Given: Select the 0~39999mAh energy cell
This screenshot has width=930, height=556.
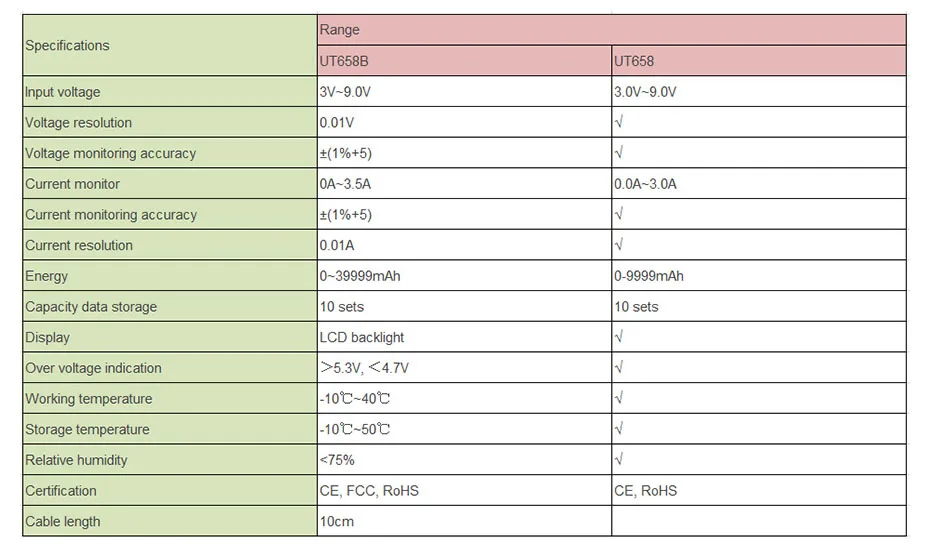Looking at the screenshot, I should click(464, 276).
